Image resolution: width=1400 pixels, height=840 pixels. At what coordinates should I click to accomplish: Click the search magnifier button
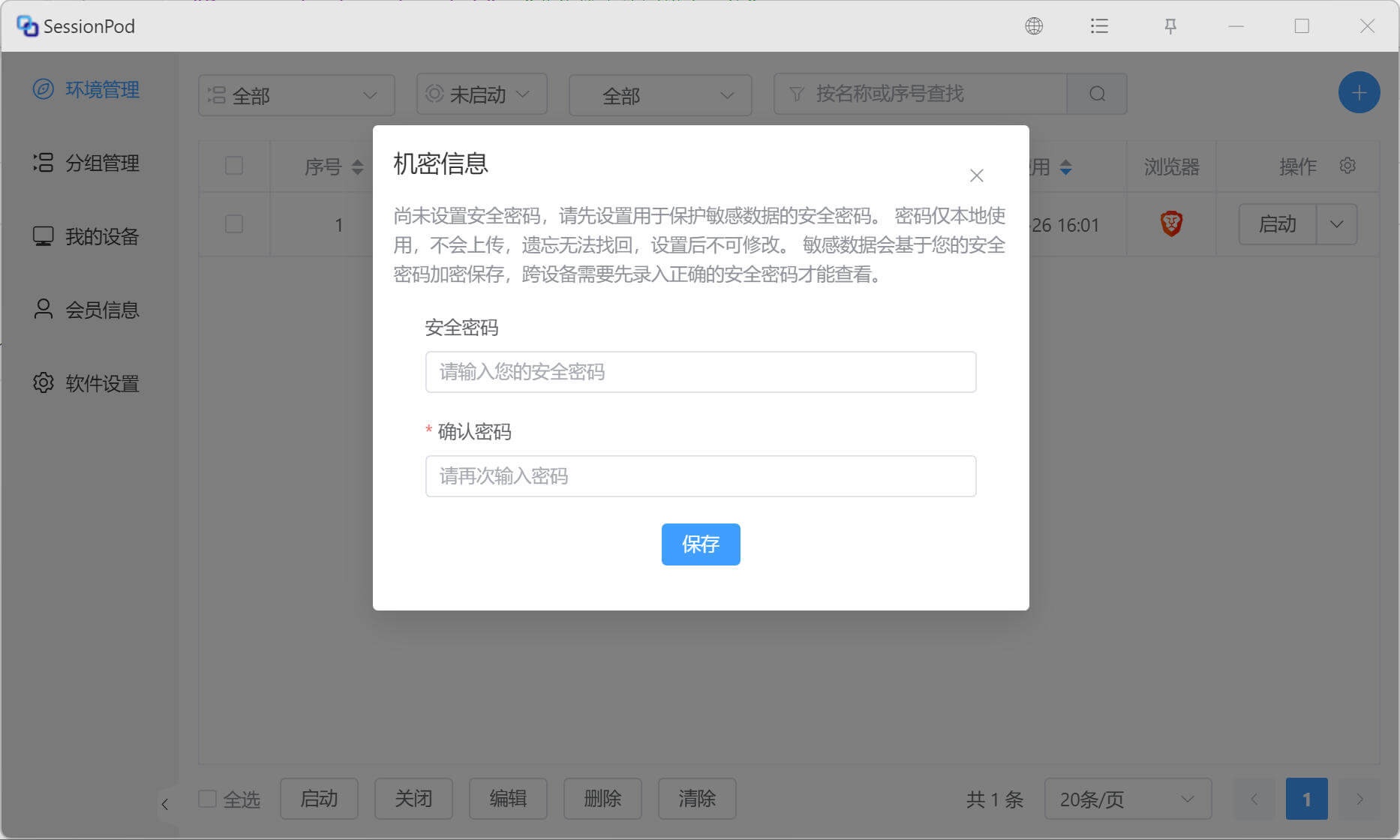(x=1097, y=94)
